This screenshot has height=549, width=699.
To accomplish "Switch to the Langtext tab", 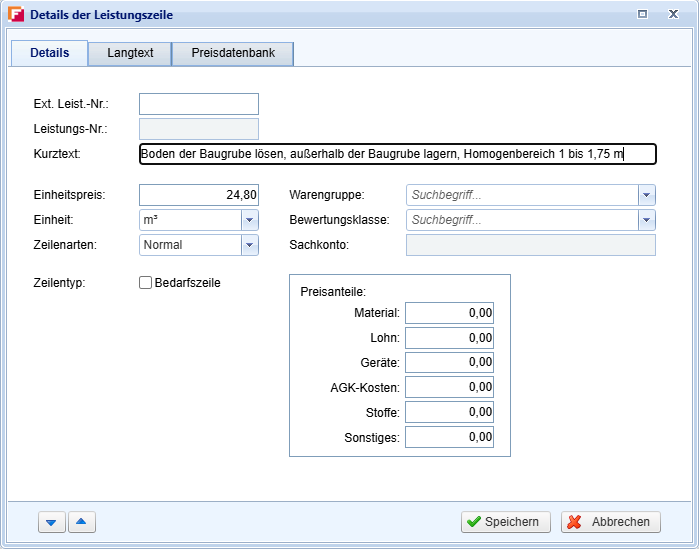I will click(130, 53).
